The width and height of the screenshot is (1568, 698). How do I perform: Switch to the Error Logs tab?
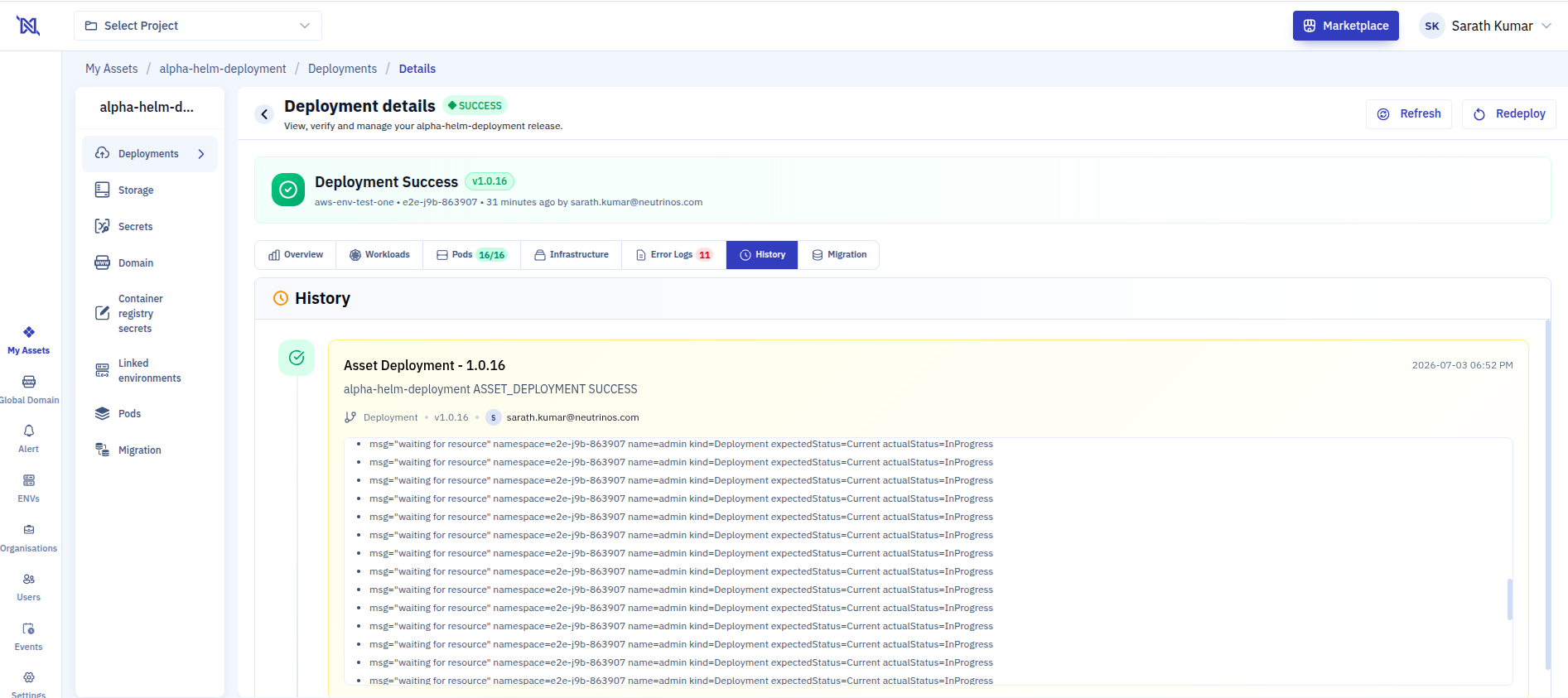673,255
